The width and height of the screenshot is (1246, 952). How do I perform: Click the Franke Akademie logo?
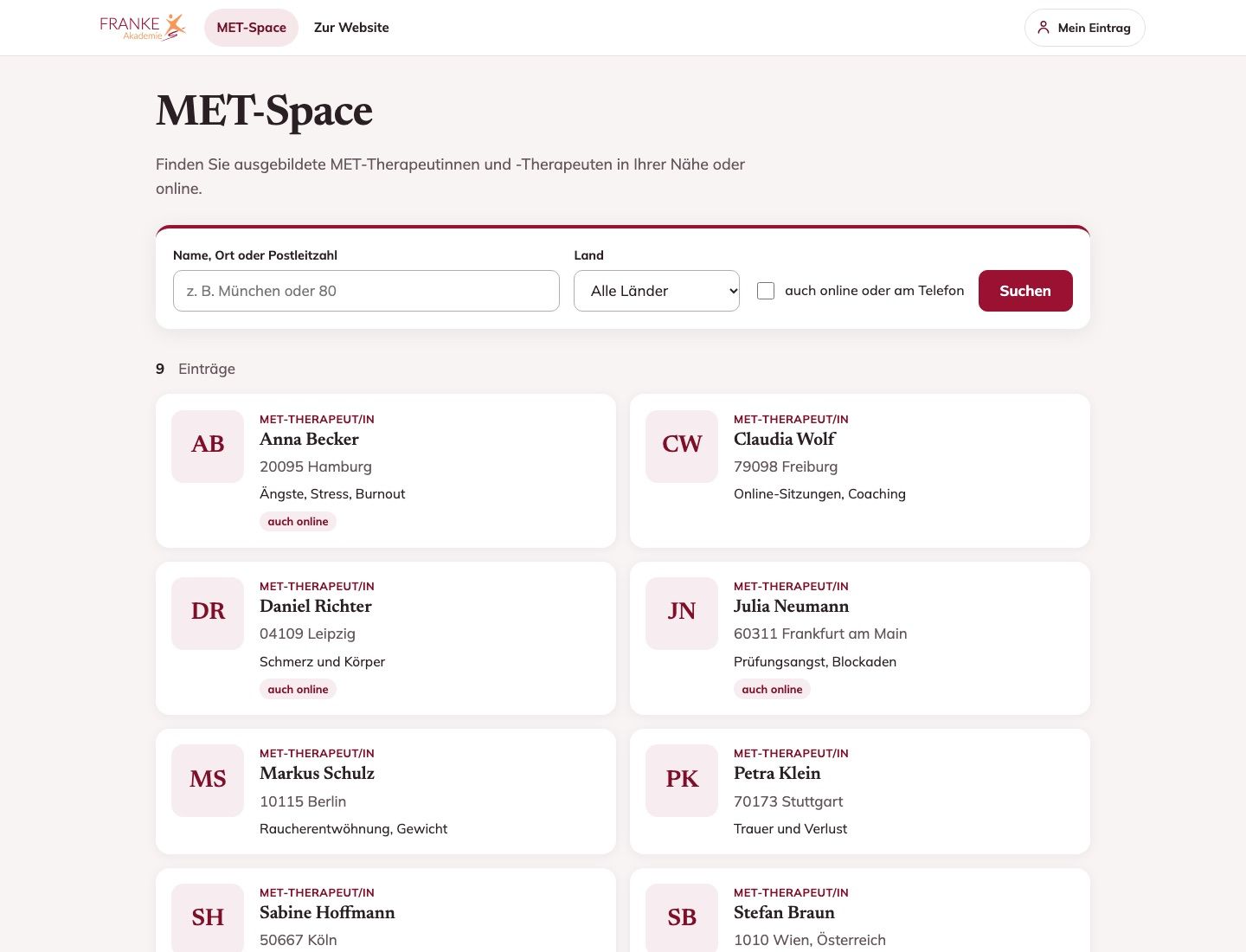coord(143,28)
